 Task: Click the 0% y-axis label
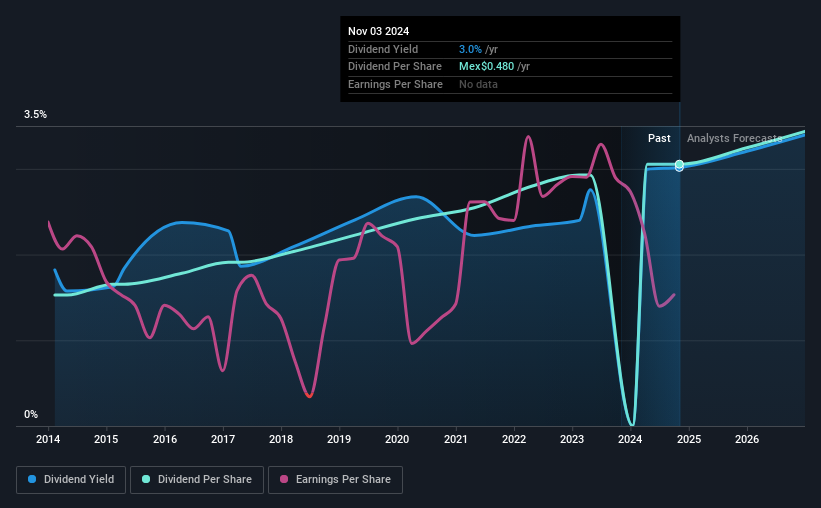tap(31, 414)
